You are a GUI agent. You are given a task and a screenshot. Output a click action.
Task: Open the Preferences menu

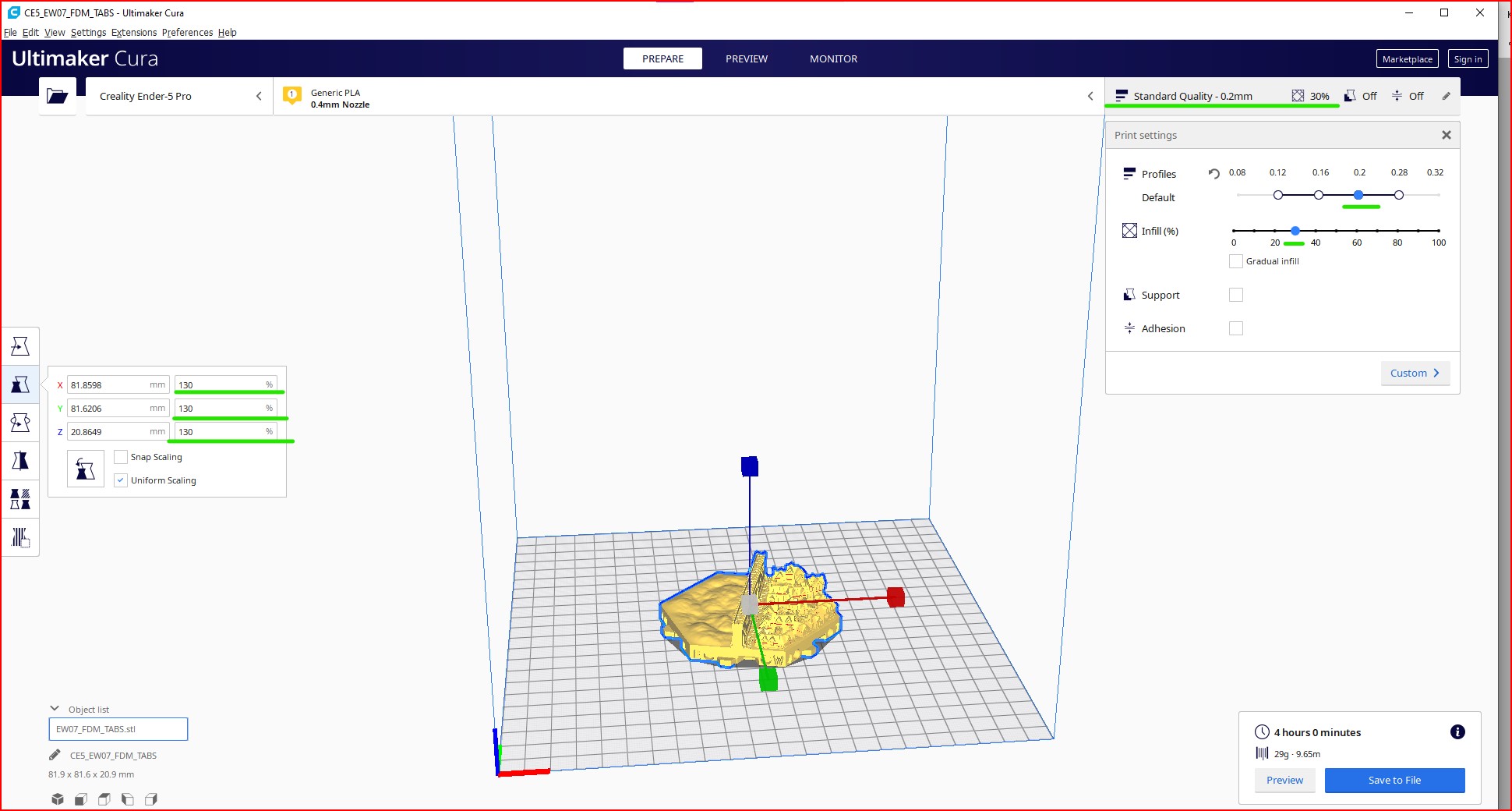pos(187,33)
